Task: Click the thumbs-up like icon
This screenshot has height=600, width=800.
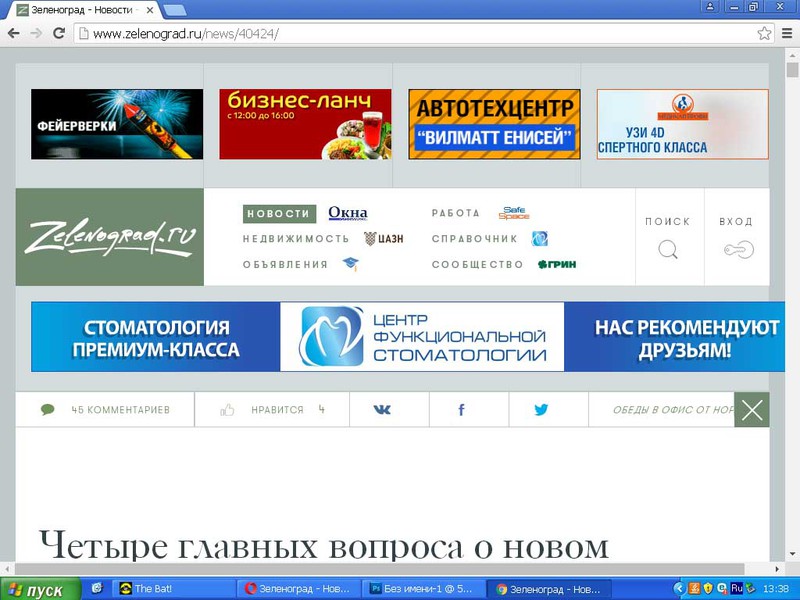Action: click(227, 410)
